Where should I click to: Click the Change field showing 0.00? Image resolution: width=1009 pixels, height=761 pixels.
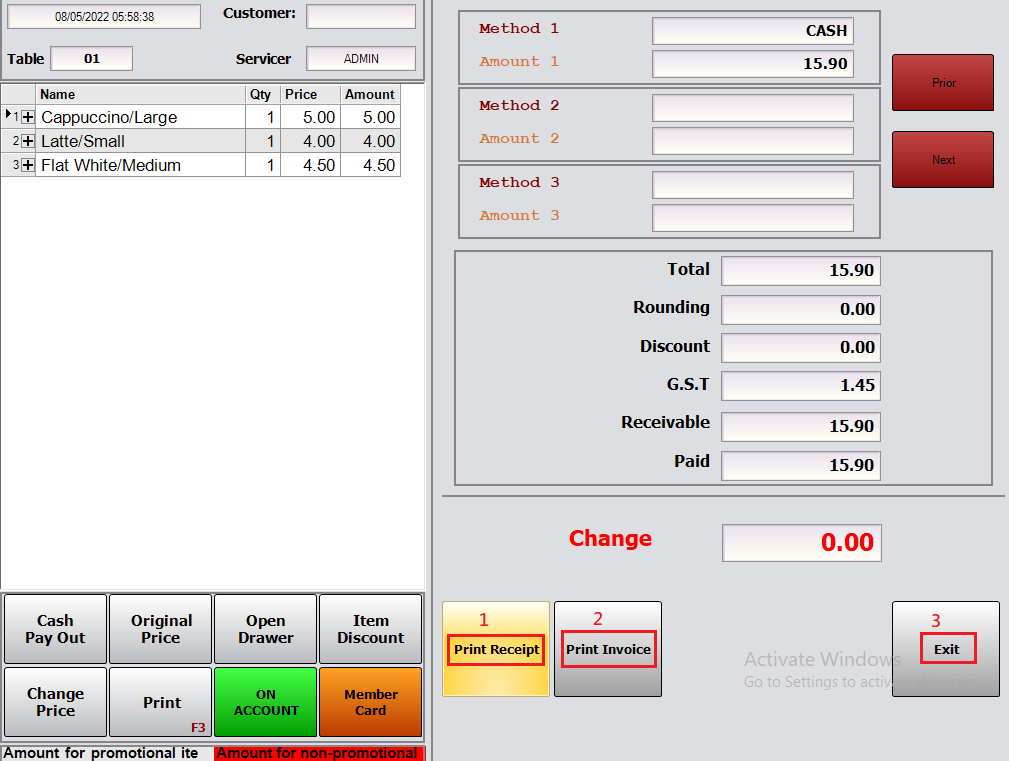[802, 542]
